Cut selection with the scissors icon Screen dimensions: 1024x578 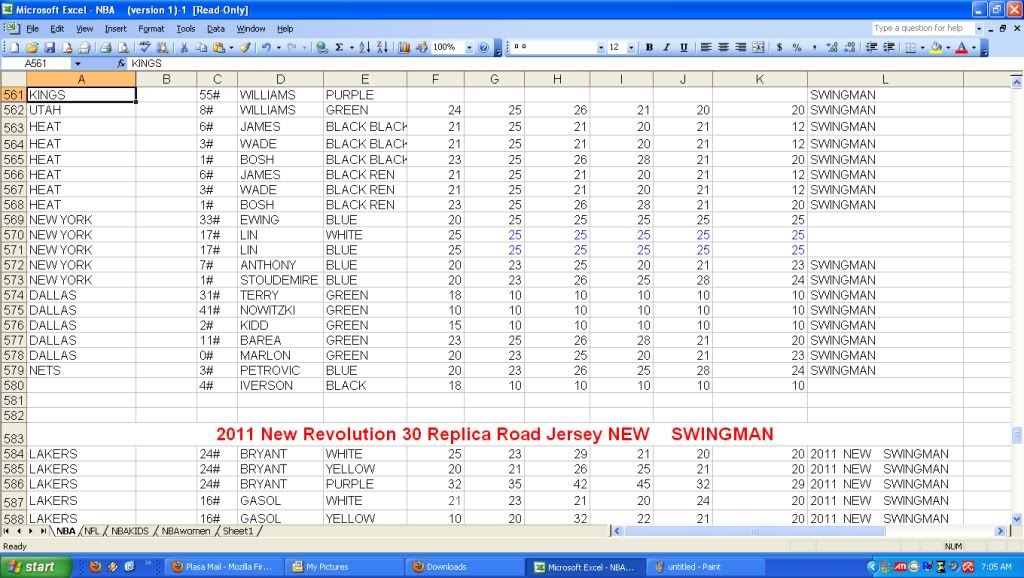point(184,48)
